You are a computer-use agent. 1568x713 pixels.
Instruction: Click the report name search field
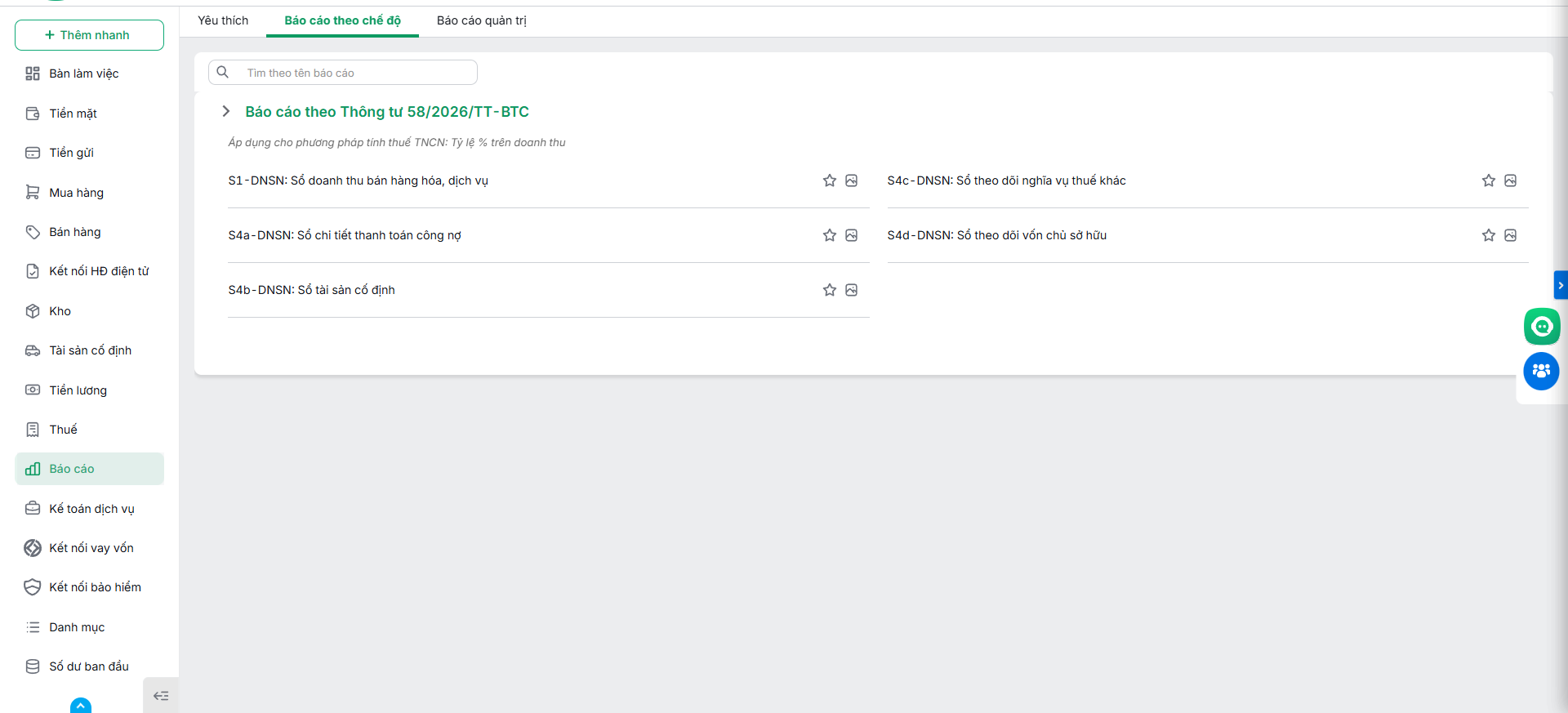point(343,73)
